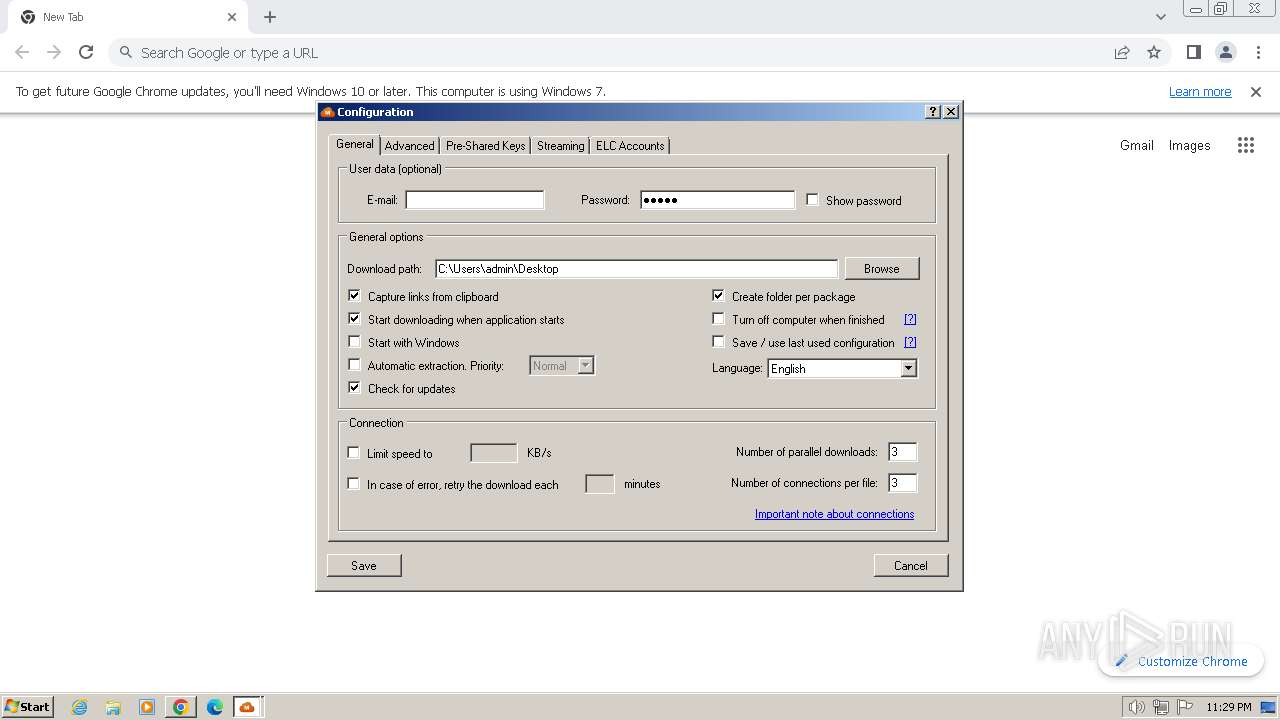Enable retry download on error checkbox
This screenshot has width=1280, height=720.
point(353,484)
